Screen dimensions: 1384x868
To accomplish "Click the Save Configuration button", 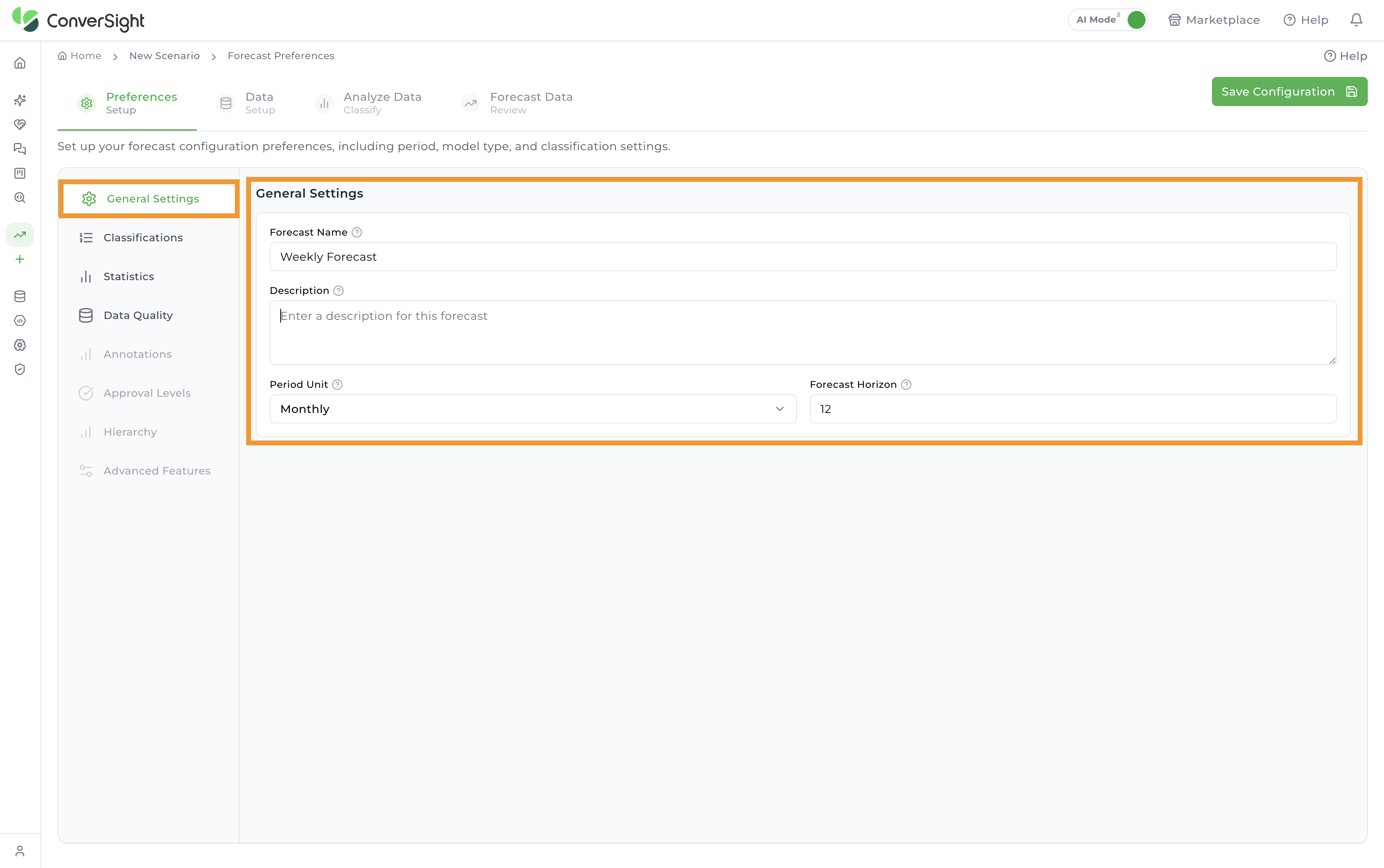I will tap(1289, 92).
